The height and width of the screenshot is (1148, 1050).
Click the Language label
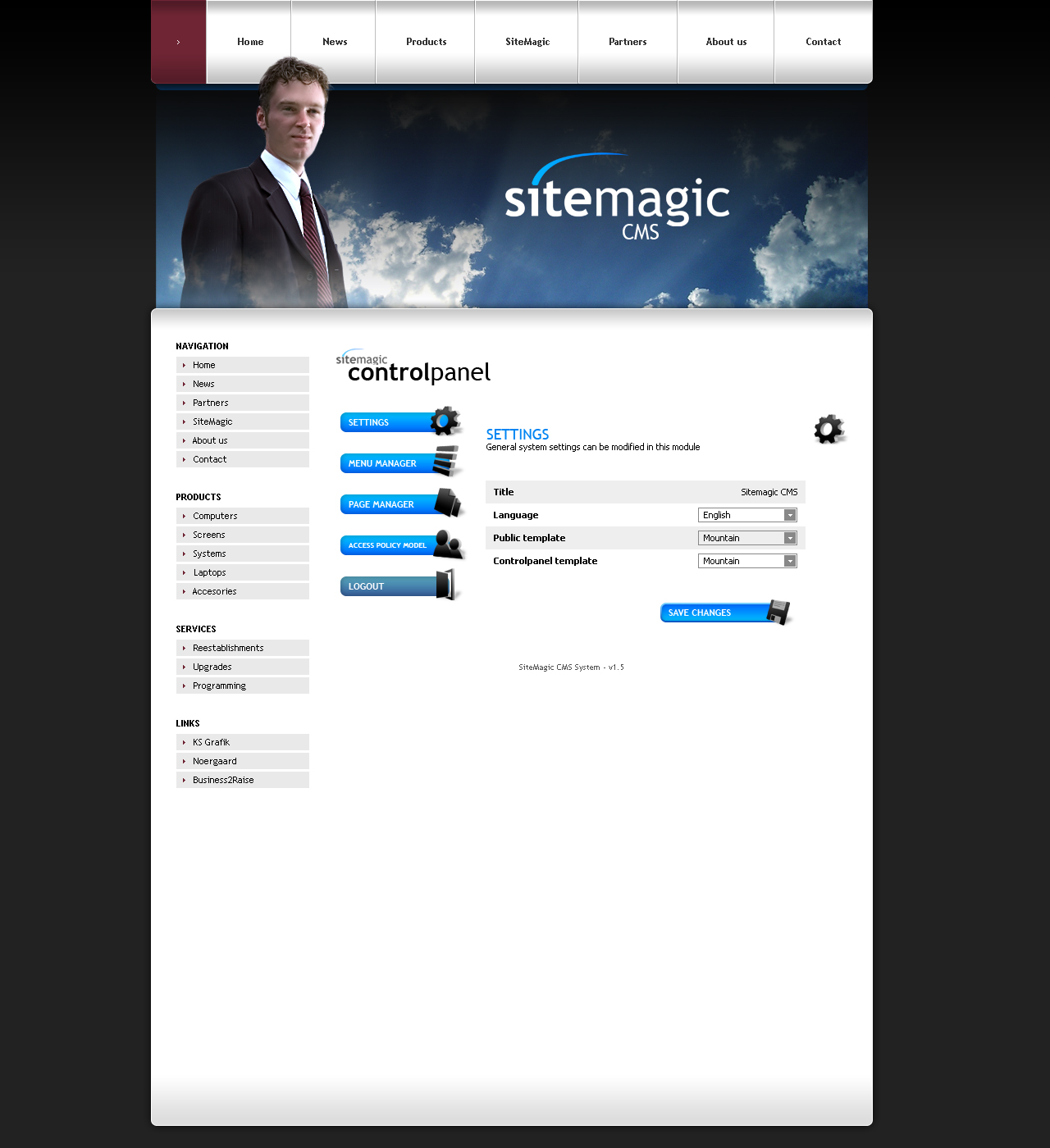pos(515,515)
